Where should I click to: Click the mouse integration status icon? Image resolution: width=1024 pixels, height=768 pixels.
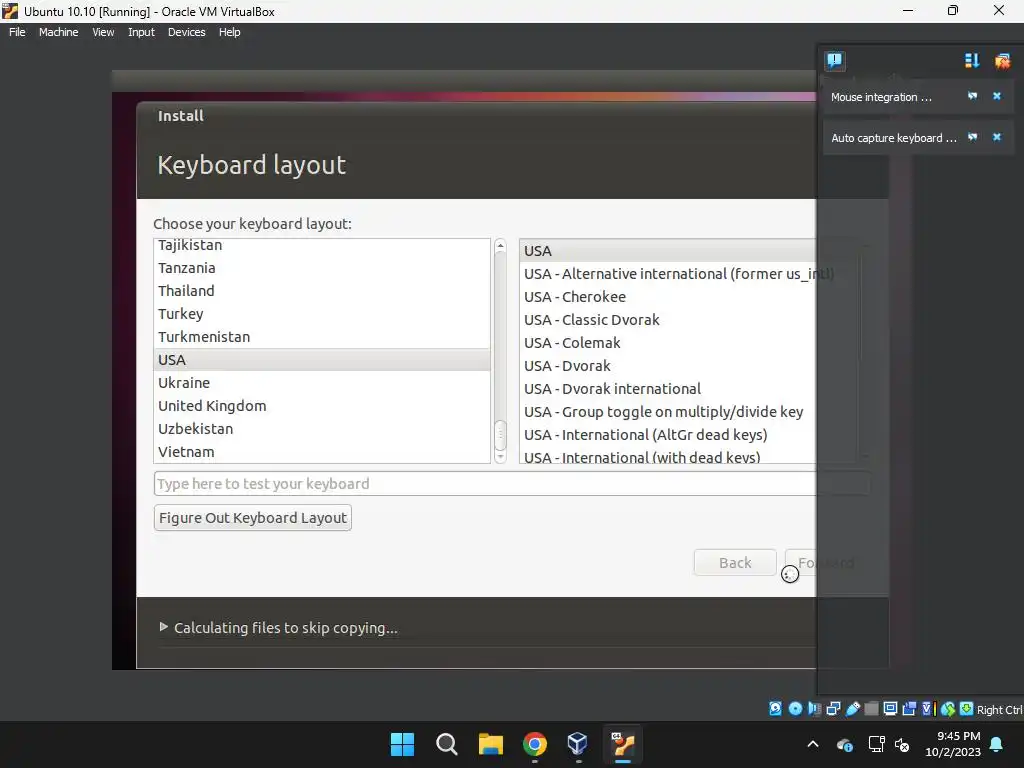pos(948,709)
